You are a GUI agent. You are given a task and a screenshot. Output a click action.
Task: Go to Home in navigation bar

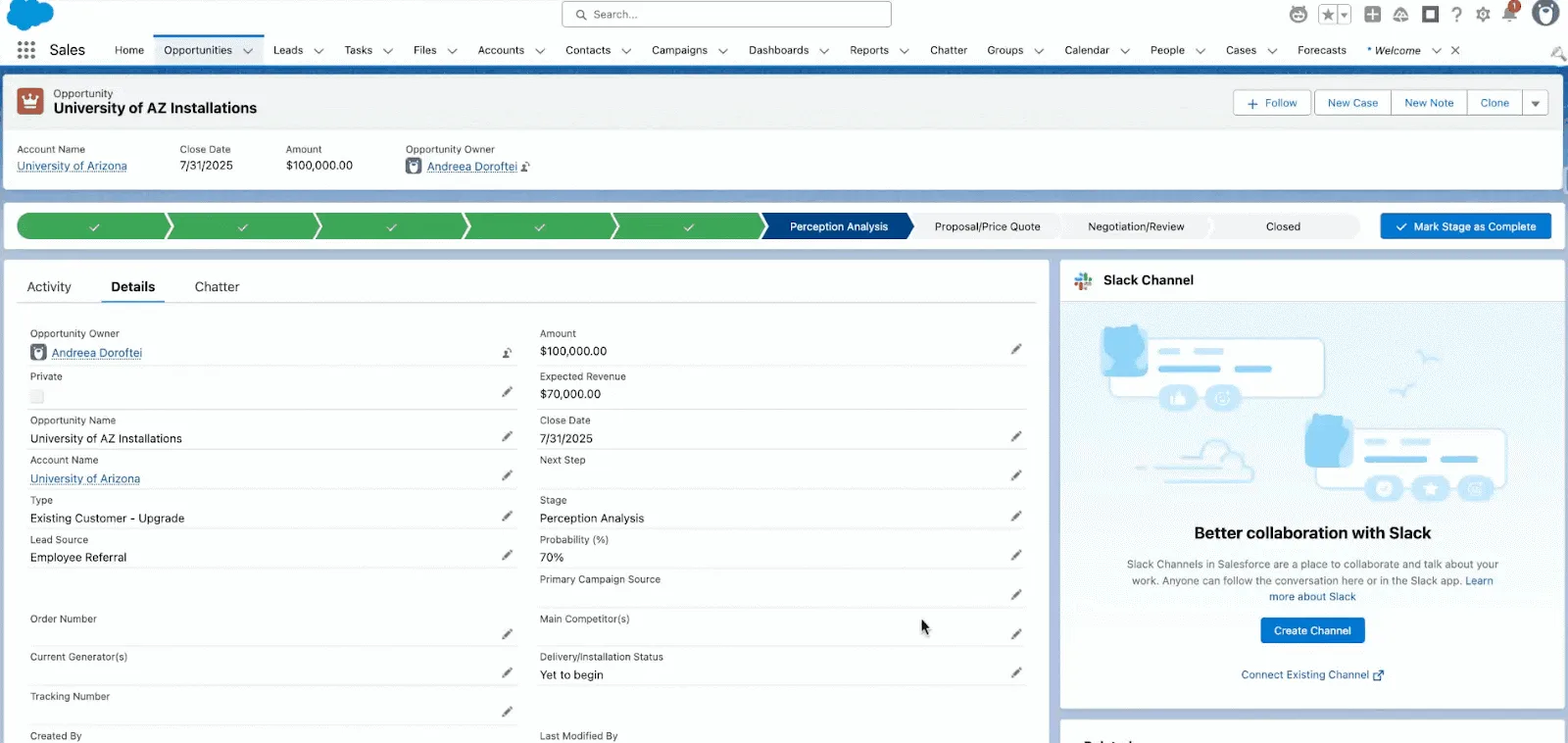point(129,50)
